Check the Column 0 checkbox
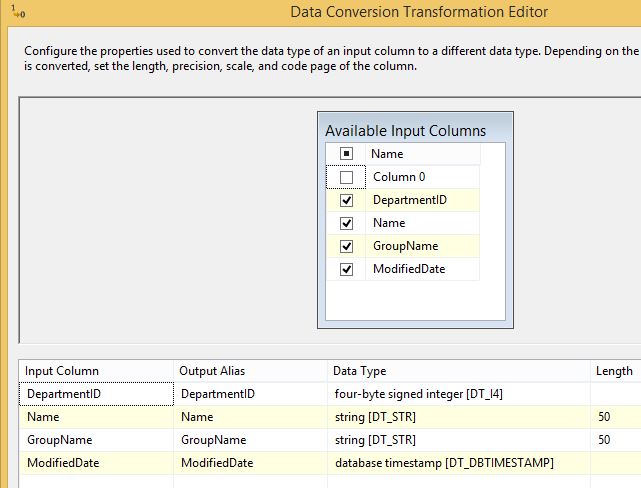This screenshot has width=641, height=488. pos(347,177)
